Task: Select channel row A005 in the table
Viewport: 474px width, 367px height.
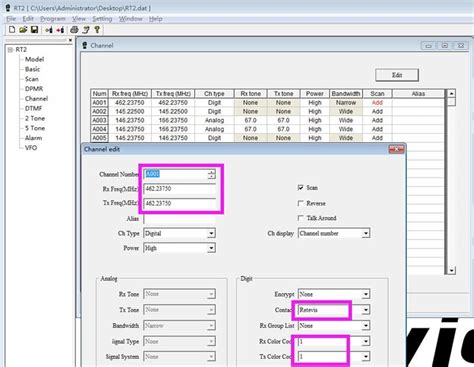Action: pos(268,138)
